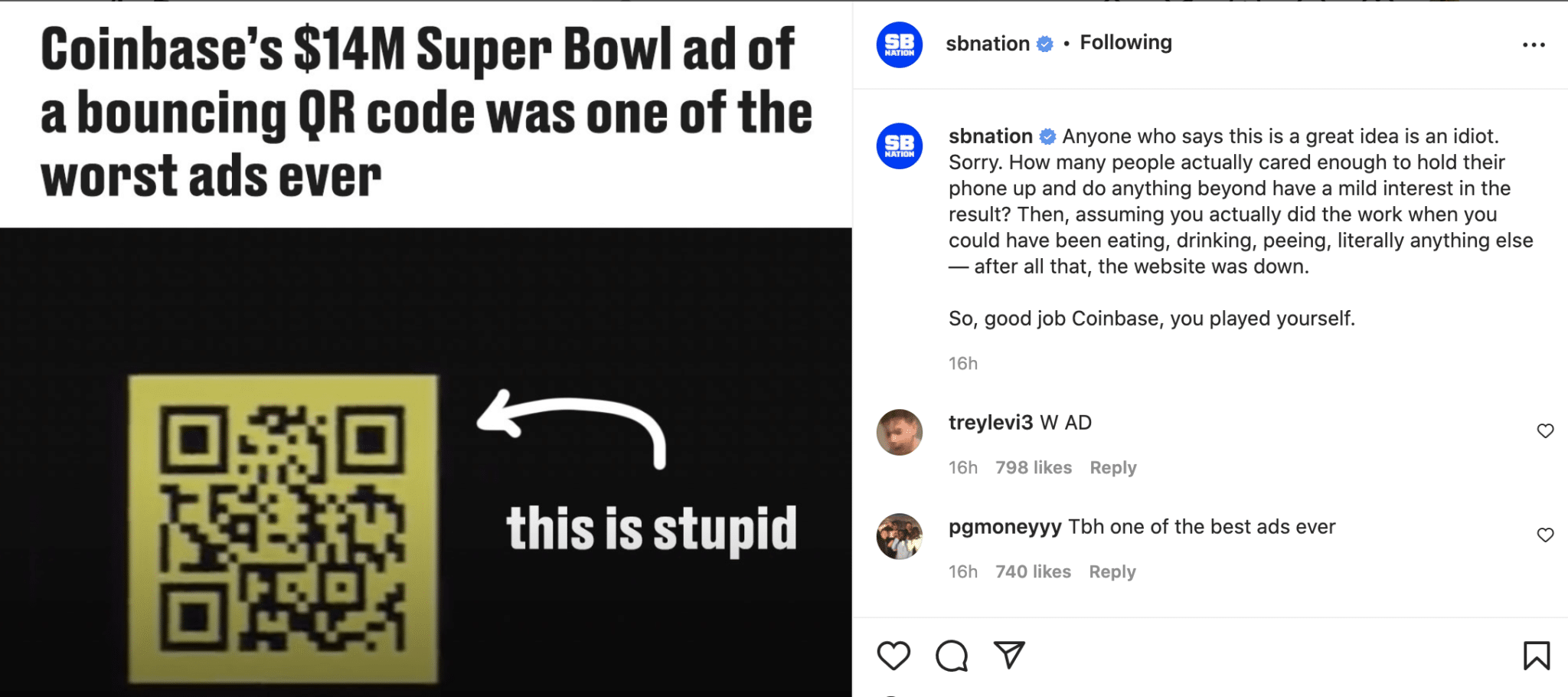Save post with bookmark icon
This screenshot has width=1568, height=697.
point(1536,656)
